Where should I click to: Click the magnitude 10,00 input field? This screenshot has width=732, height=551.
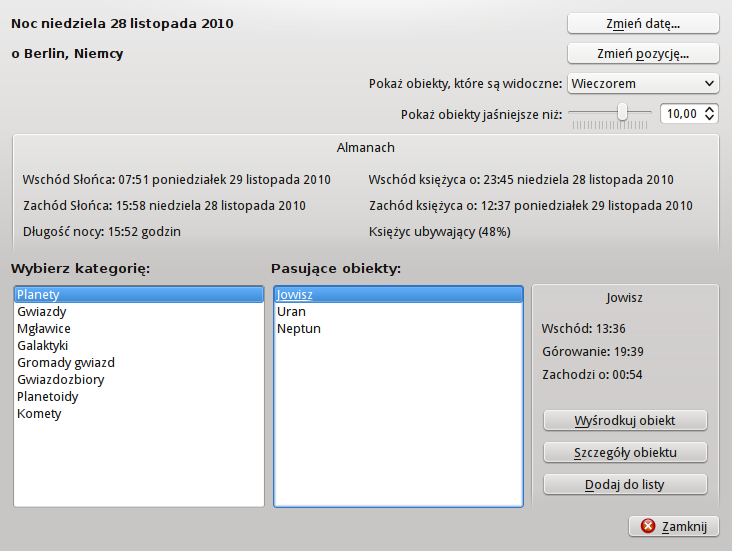681,114
